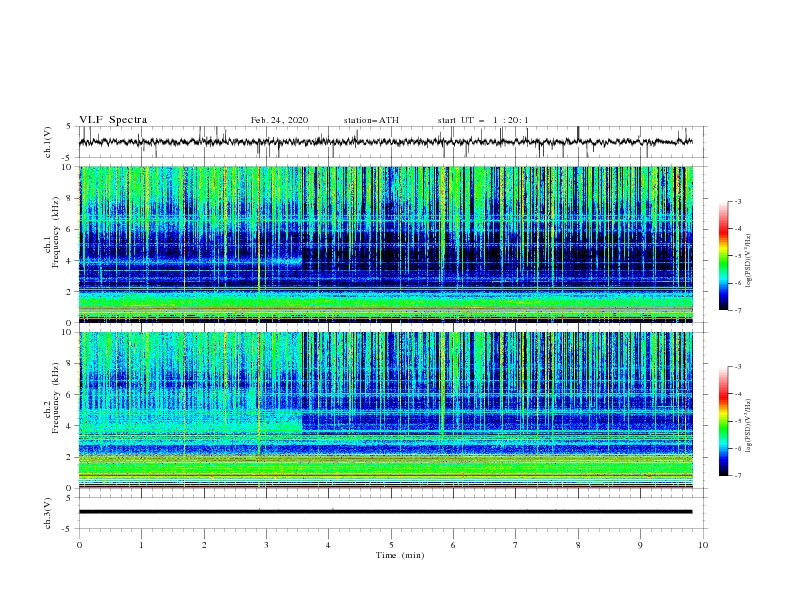Viewport: 792px width, 612px height.
Task: Click the ch.3 flat black voltage trace
Action: click(385, 512)
